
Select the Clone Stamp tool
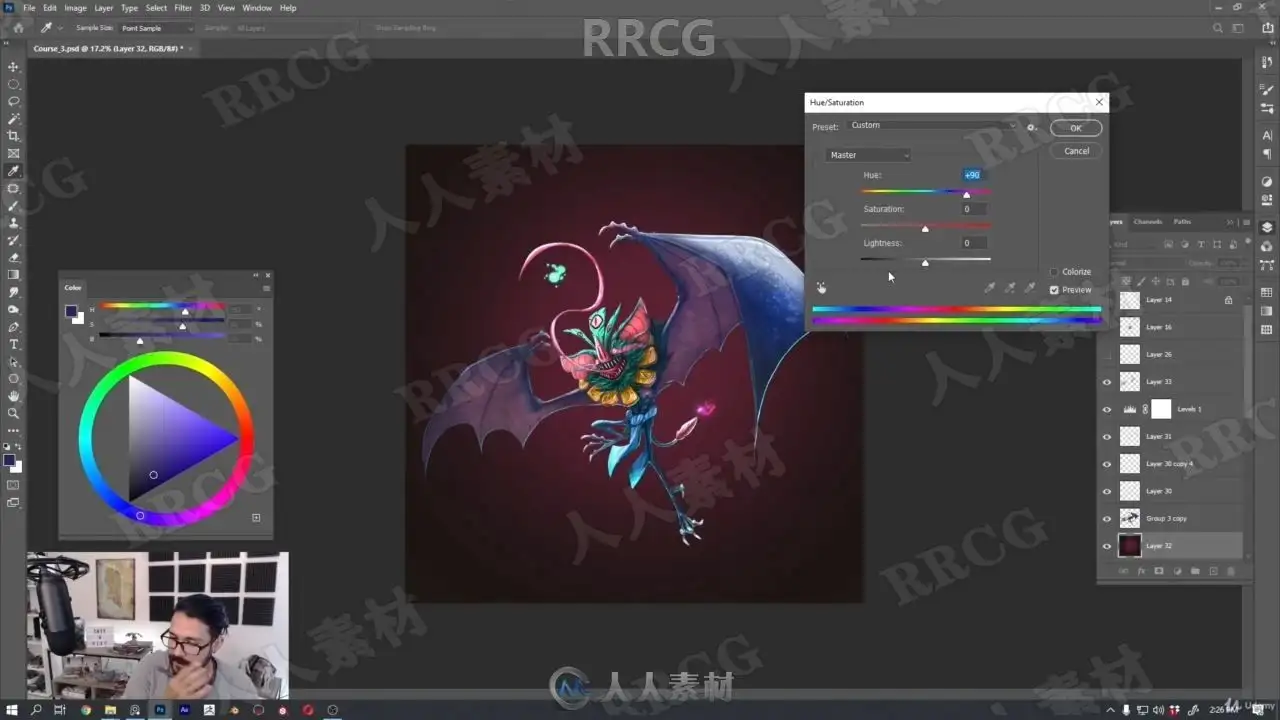[x=13, y=223]
